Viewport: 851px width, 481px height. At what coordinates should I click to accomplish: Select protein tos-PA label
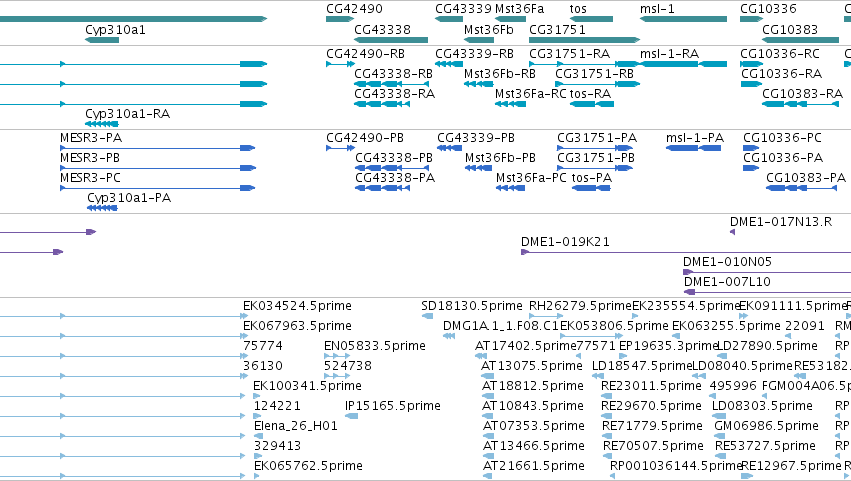pos(592,178)
